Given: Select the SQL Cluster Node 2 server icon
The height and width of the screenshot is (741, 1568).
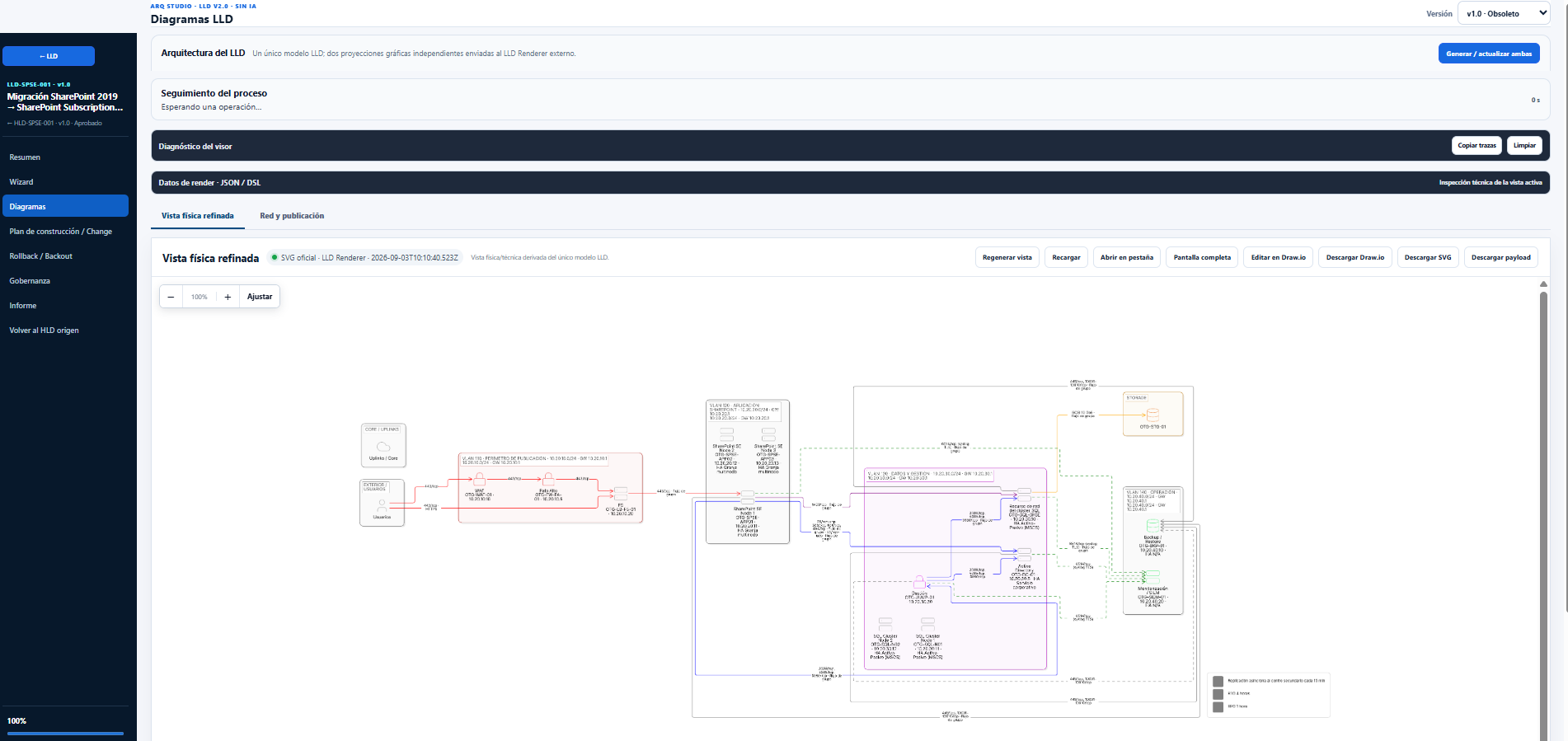Looking at the screenshot, I should click(x=885, y=624).
